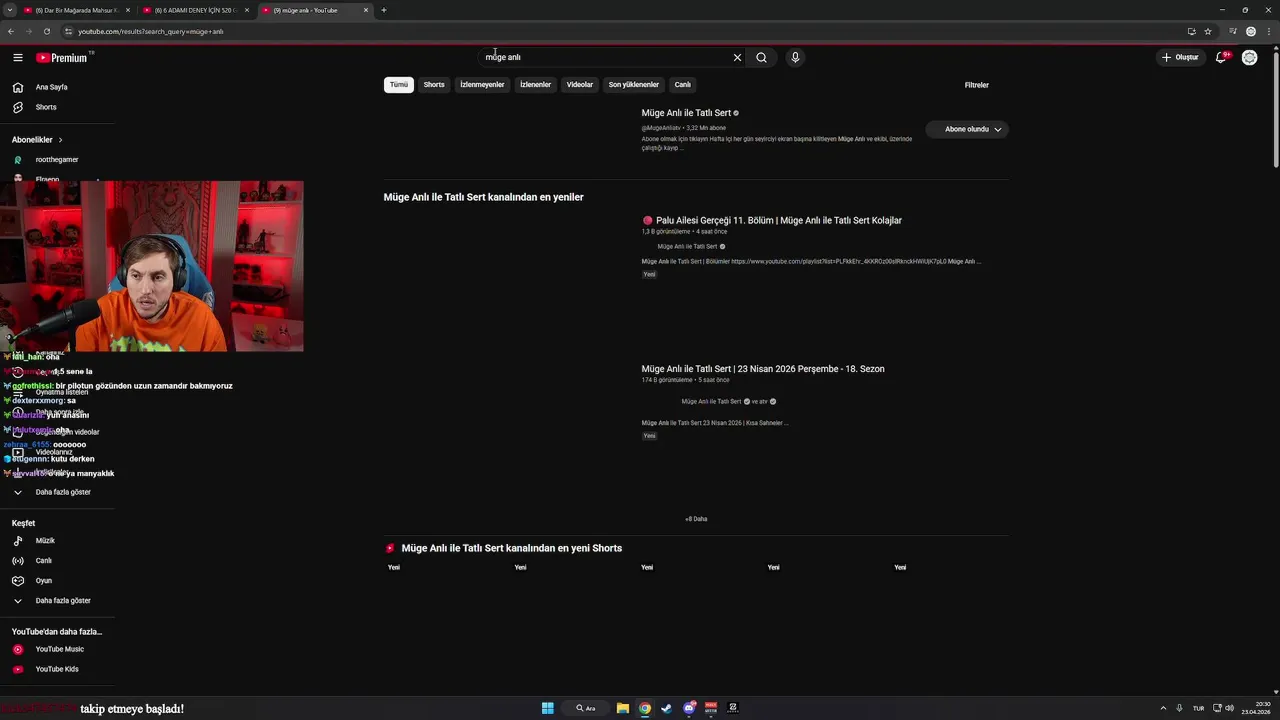Screen dimensions: 1280x720
Task: Expand the Abonelikler section arrow
Action: (x=60, y=140)
